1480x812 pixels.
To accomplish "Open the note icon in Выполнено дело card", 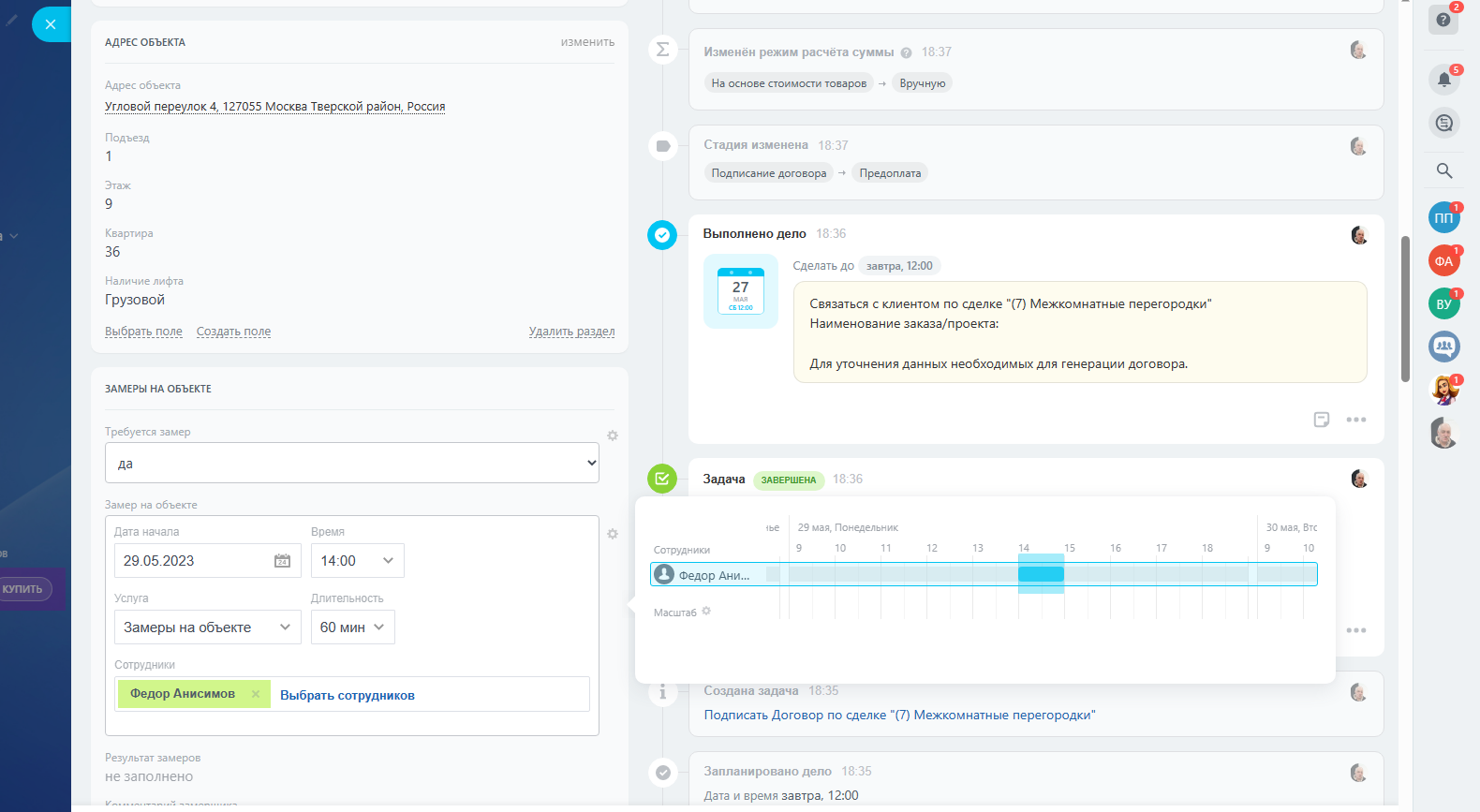I will click(1321, 420).
